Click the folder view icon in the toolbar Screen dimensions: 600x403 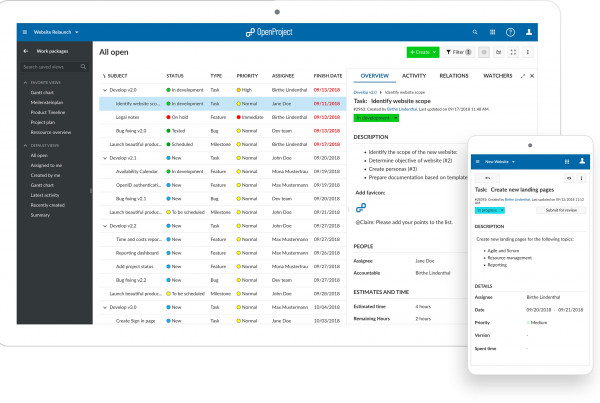click(499, 52)
